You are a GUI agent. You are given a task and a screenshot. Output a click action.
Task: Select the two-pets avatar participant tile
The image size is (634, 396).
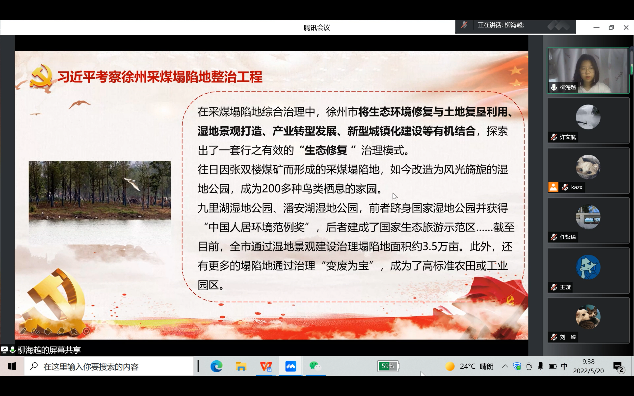588,320
